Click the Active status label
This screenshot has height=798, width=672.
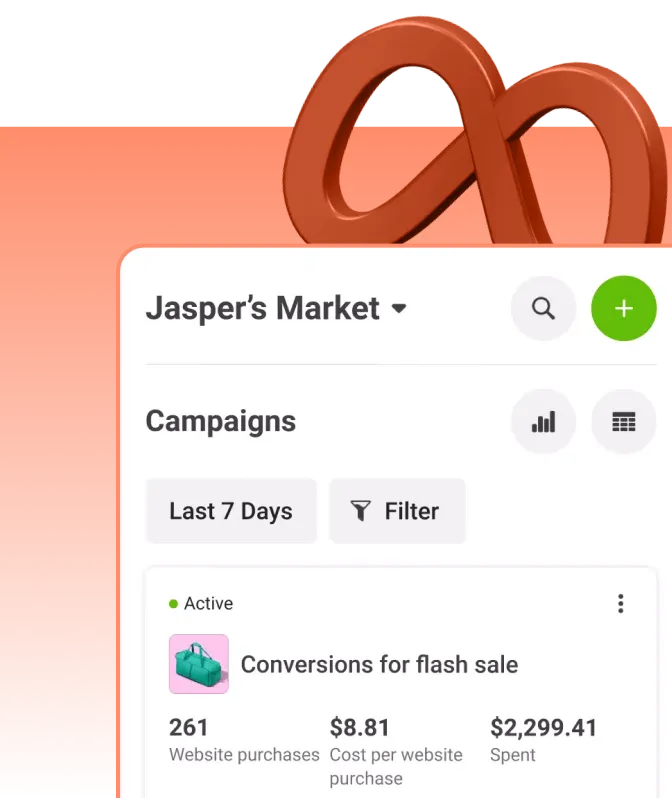209,604
